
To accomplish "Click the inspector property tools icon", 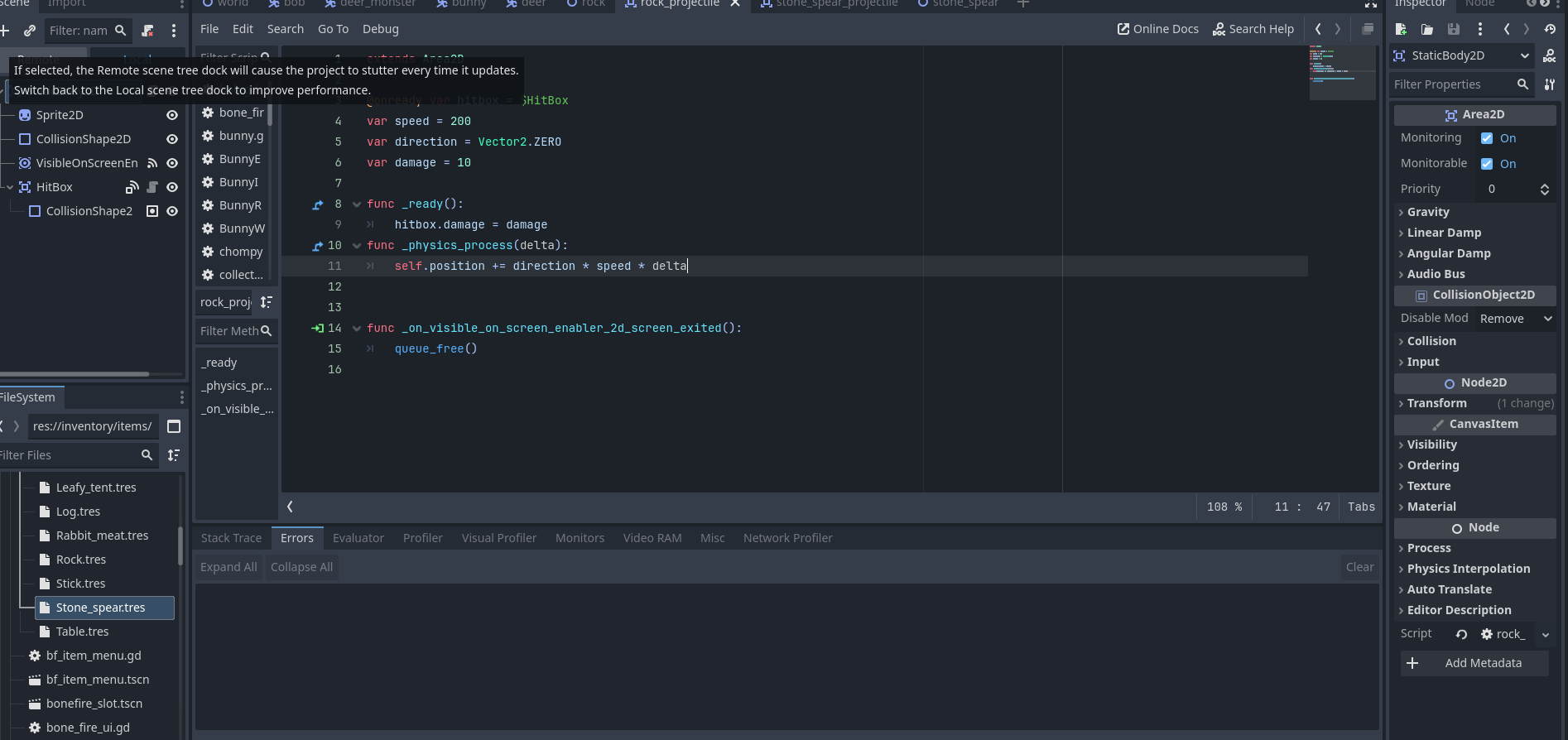I will click(1550, 84).
